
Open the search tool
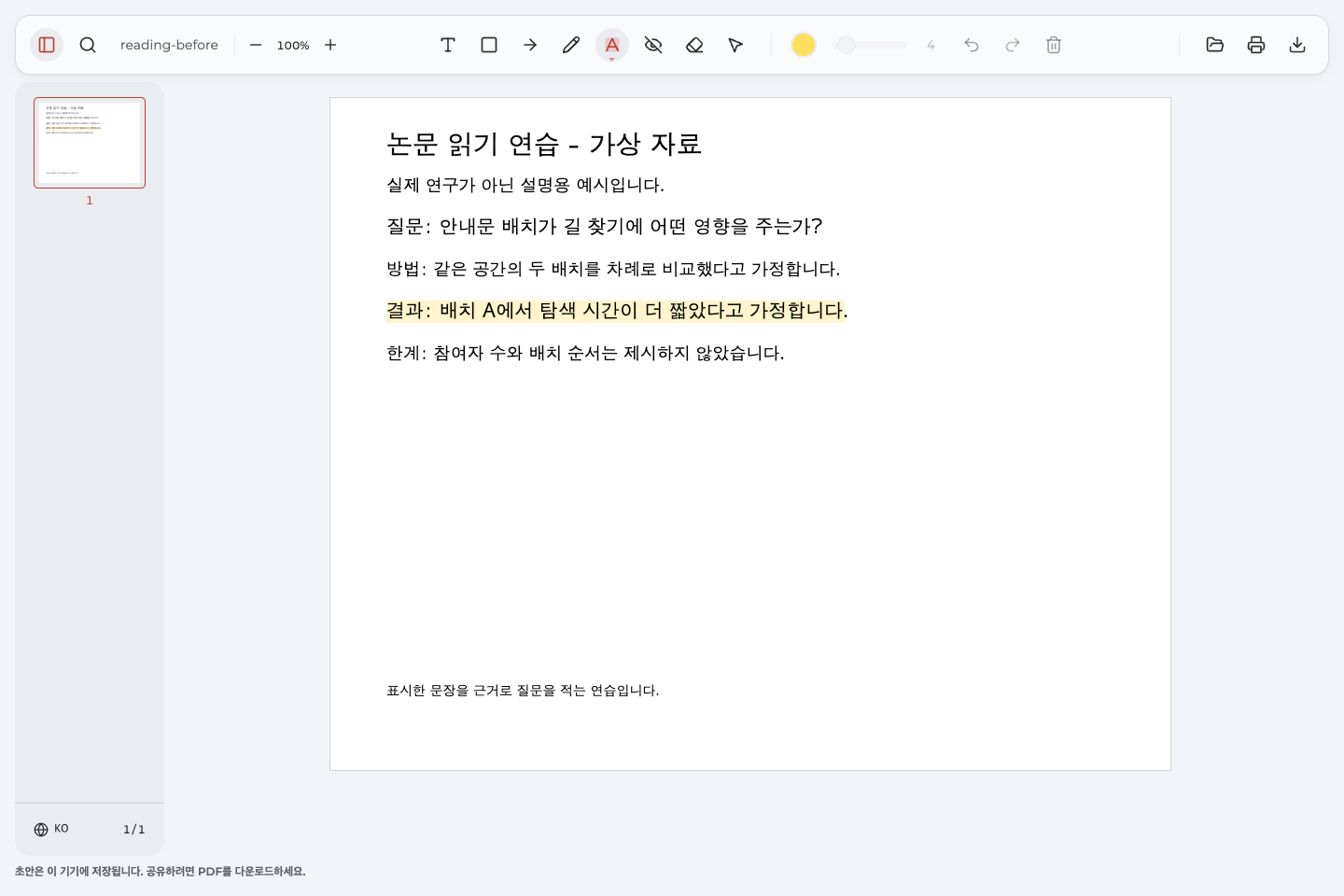[88, 45]
